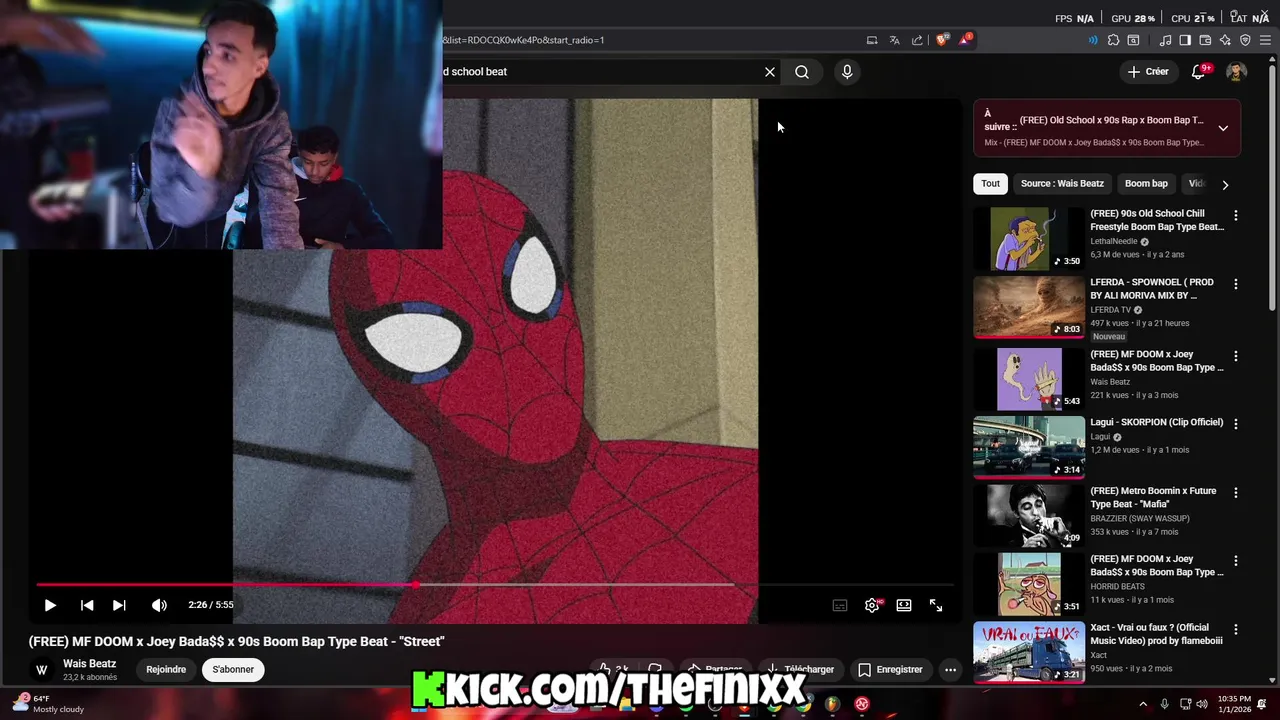
Task: Open YouTube notifications bell
Action: coord(1199,72)
